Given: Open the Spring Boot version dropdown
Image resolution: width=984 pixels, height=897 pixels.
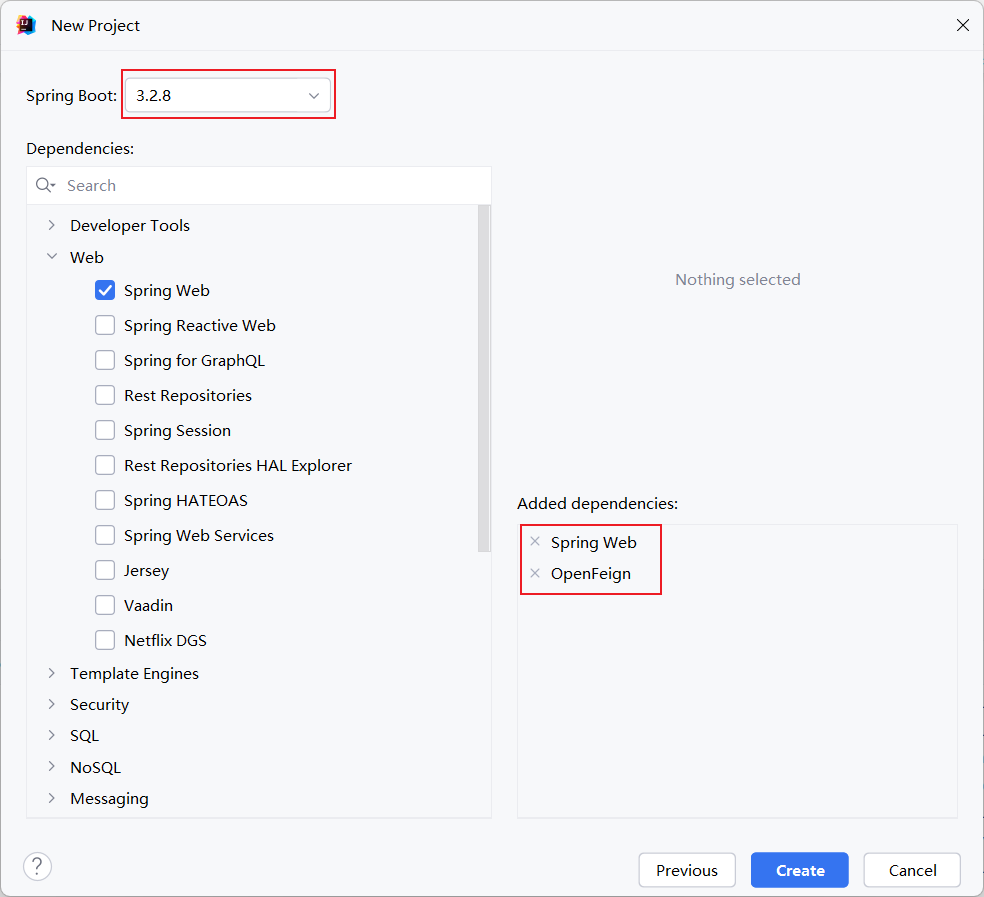Looking at the screenshot, I should click(228, 95).
